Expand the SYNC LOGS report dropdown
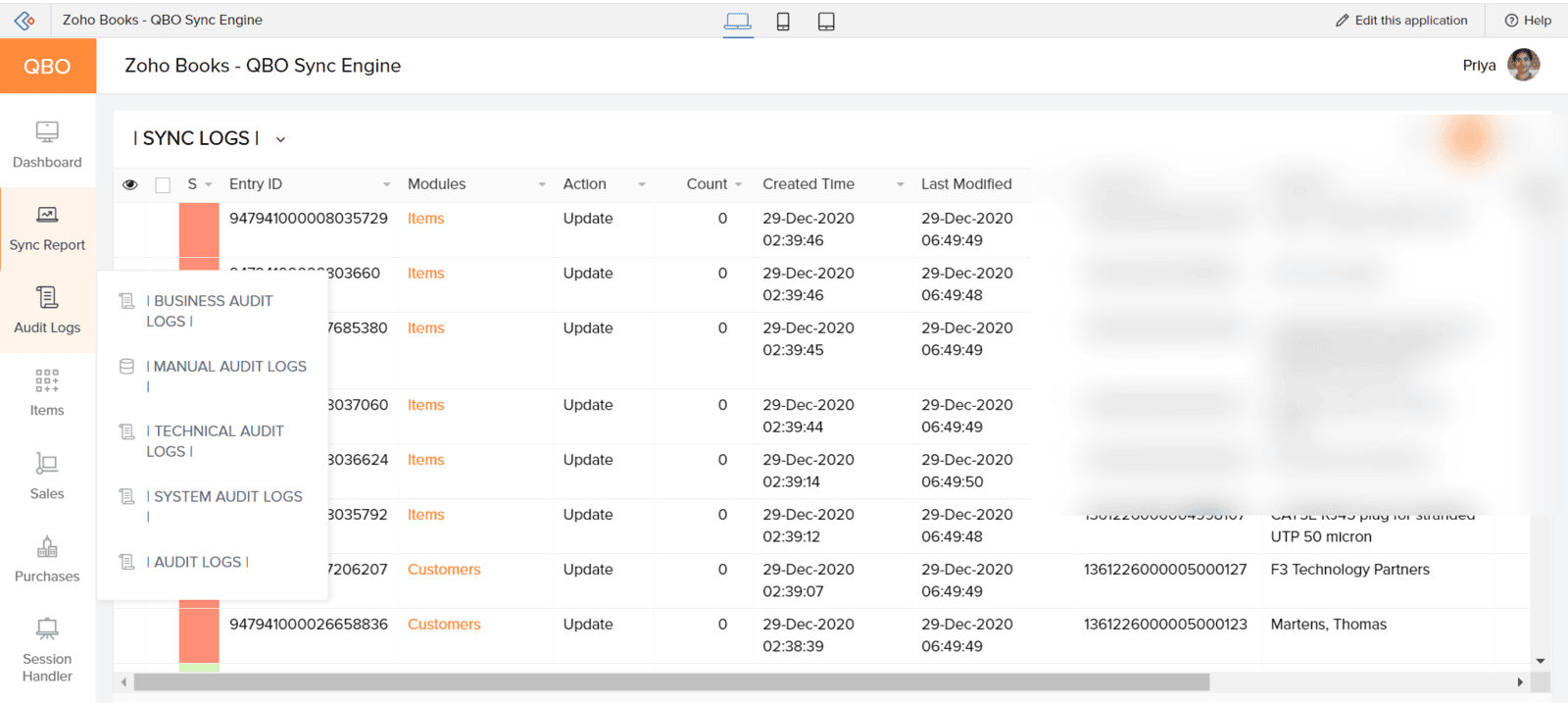 280,139
